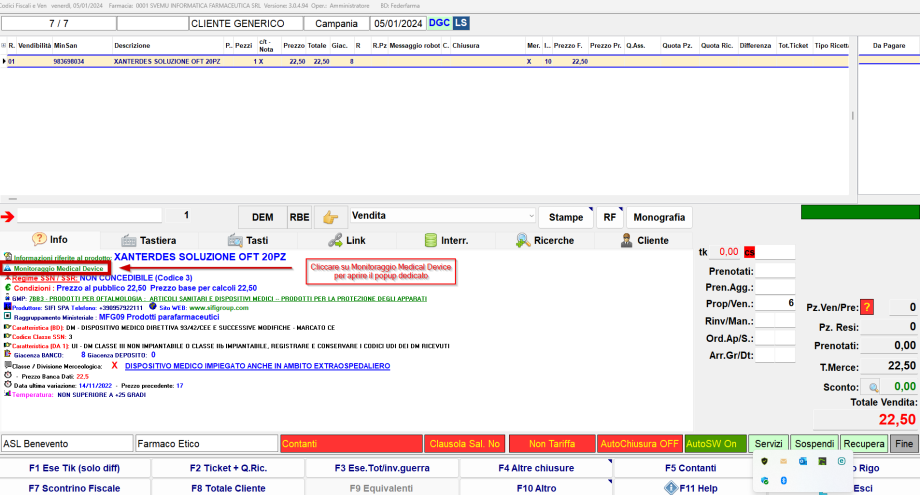Viewport: 920px width, 495px height.
Task: Open the Ricerche tab
Action: coord(546,240)
